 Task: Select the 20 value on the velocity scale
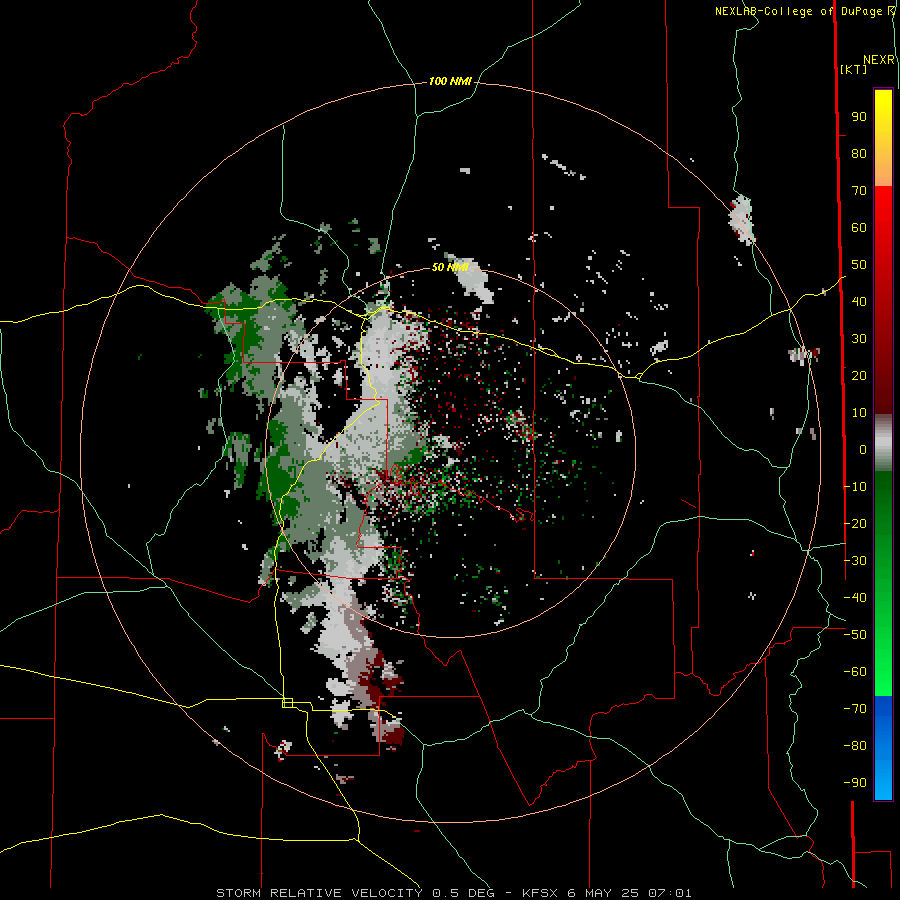click(x=859, y=376)
